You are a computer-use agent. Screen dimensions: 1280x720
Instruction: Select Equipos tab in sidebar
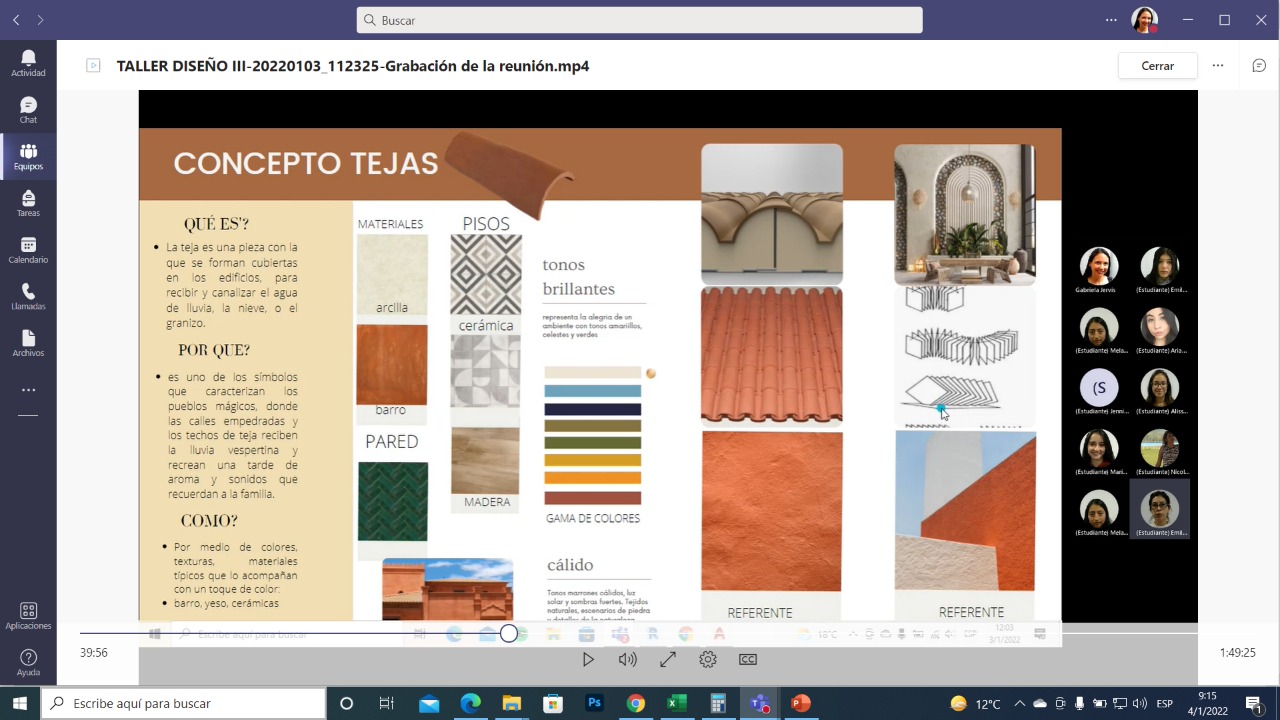(28, 157)
